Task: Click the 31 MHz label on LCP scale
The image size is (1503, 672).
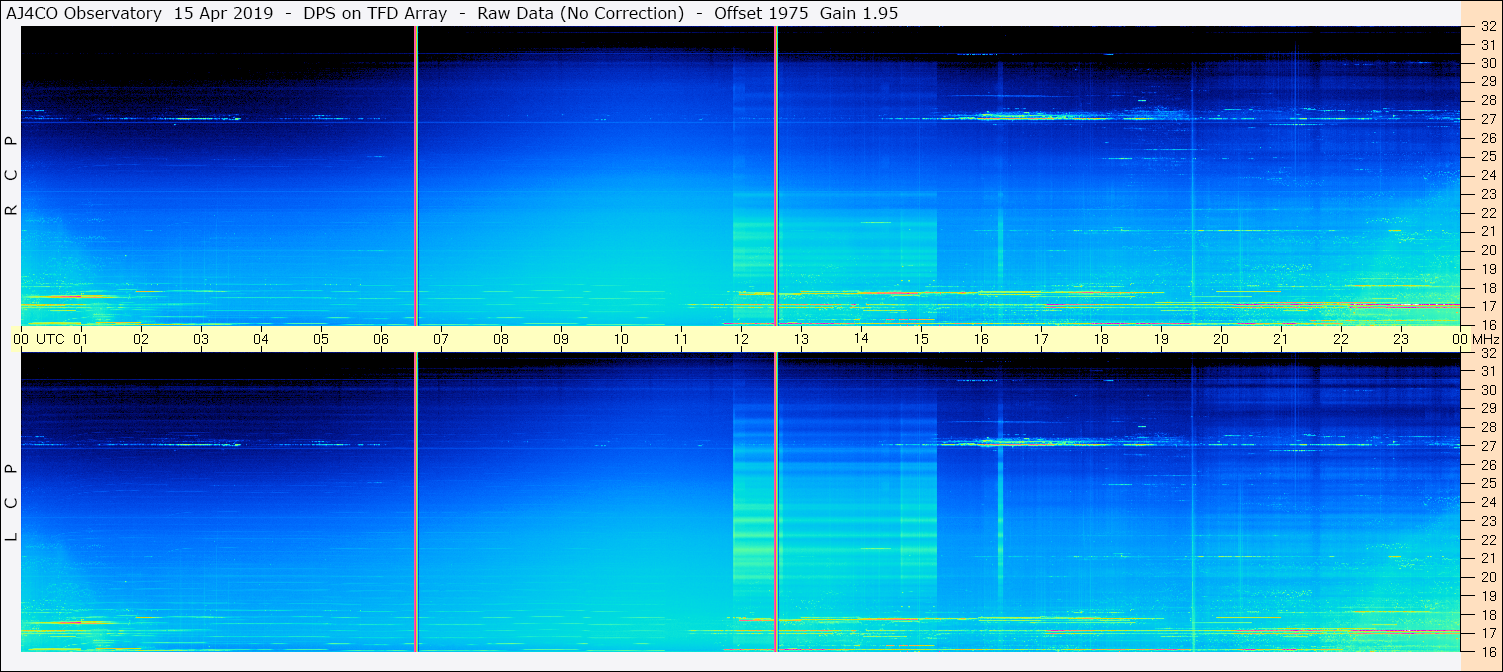Action: click(1487, 371)
